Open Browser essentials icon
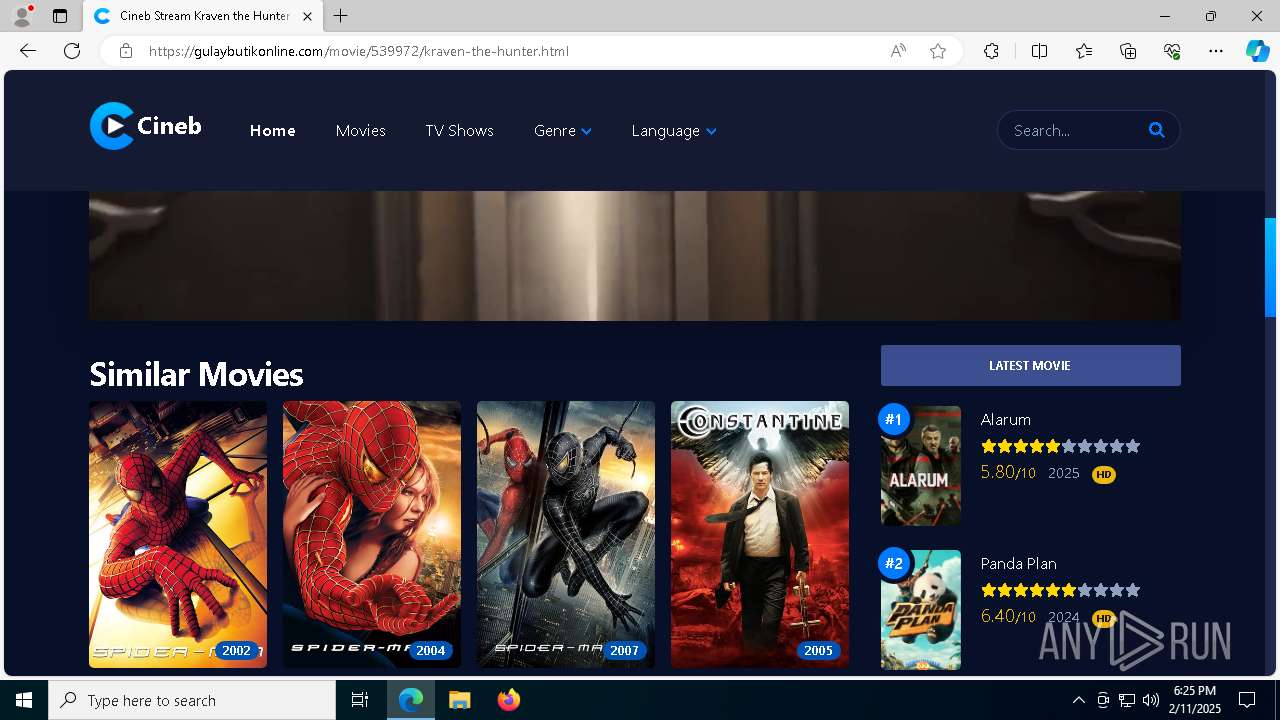Image resolution: width=1280 pixels, height=720 pixels. point(1172,51)
